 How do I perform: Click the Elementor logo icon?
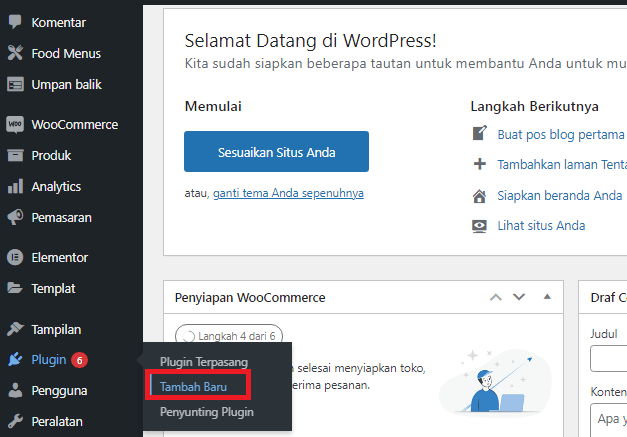pos(15,257)
